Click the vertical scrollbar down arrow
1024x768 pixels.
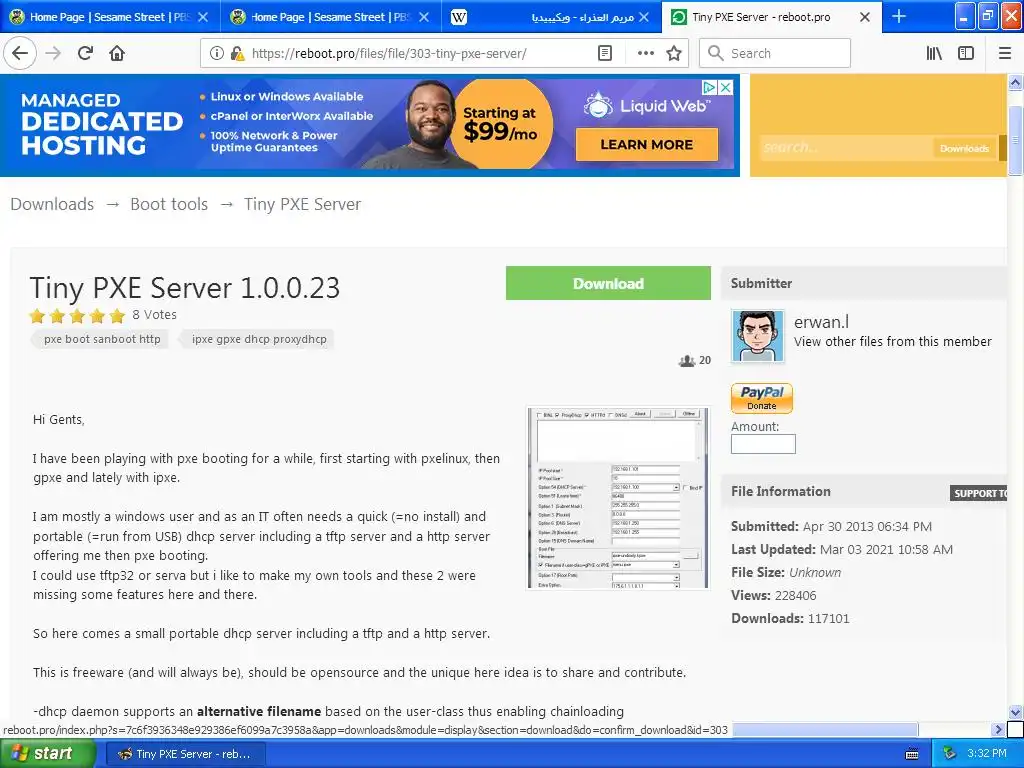click(1015, 712)
